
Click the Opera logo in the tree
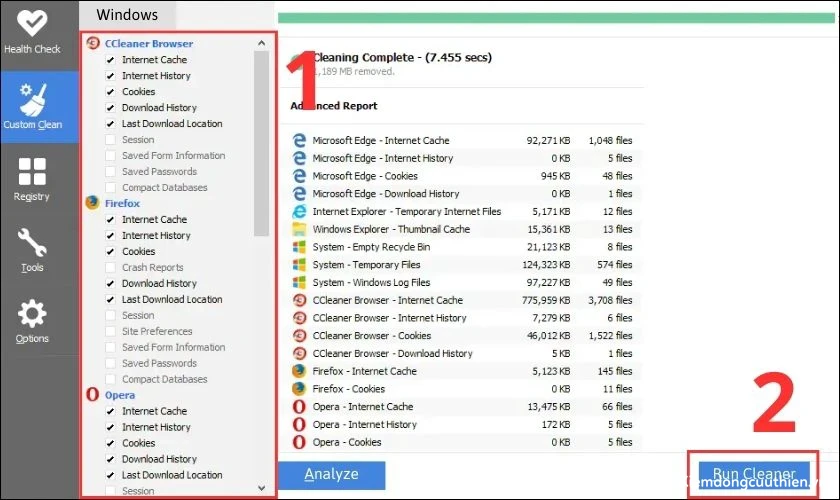click(x=92, y=394)
